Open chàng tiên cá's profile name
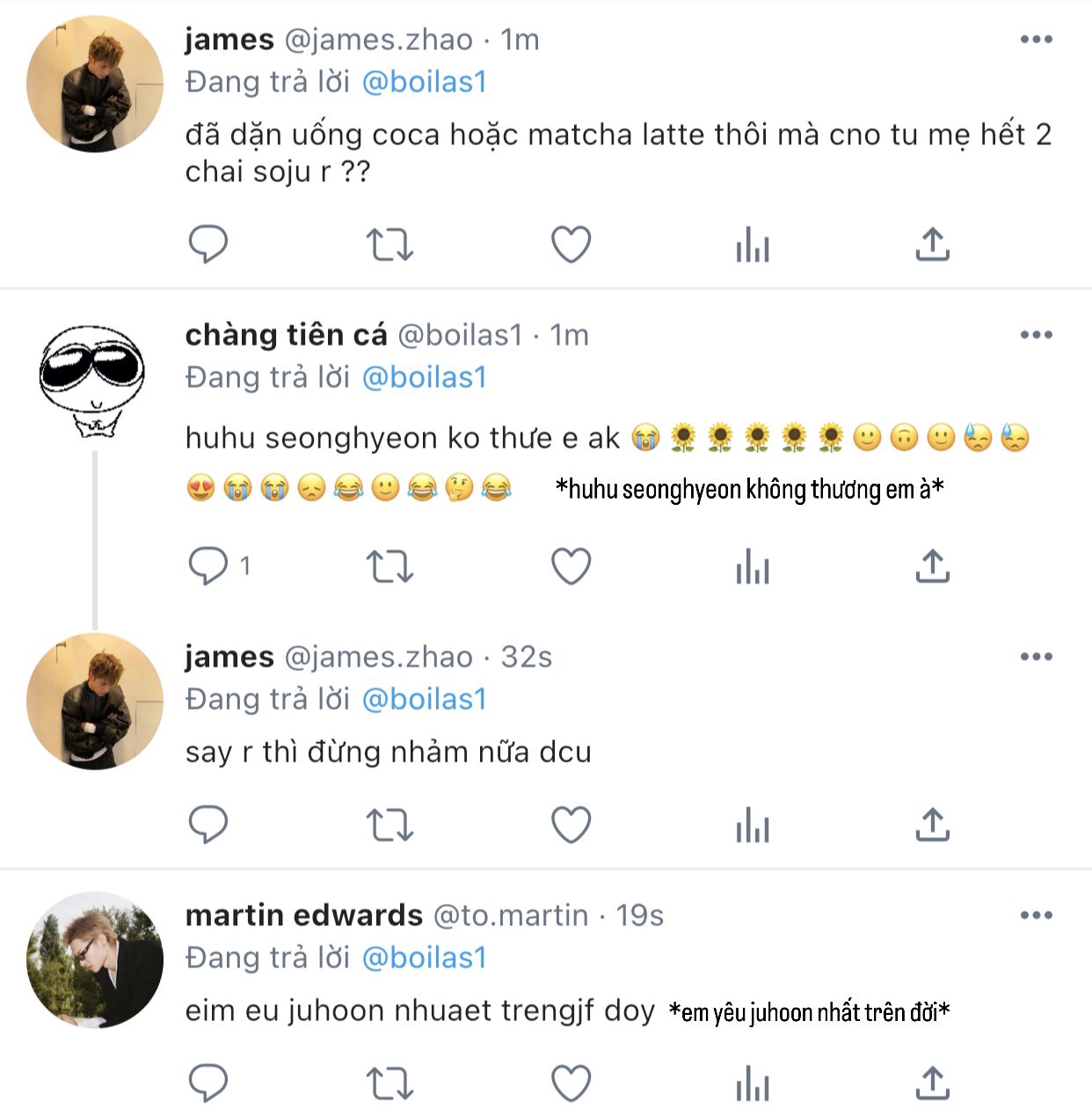This screenshot has height=1116, width=1092. click(286, 335)
